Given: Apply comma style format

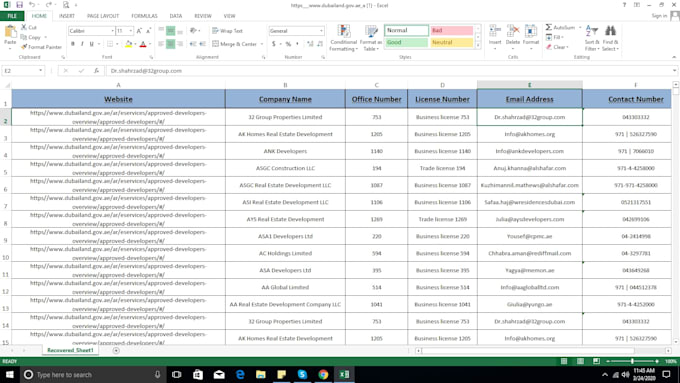Looking at the screenshot, I should 298,44.
